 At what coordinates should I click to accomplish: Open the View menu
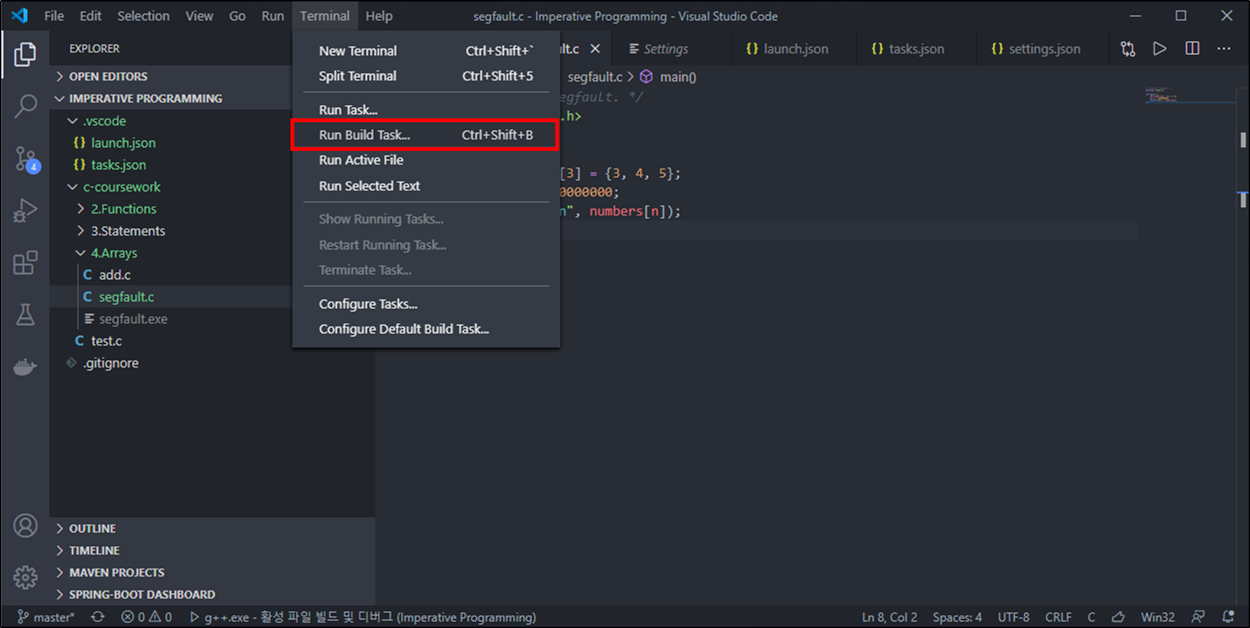click(199, 16)
